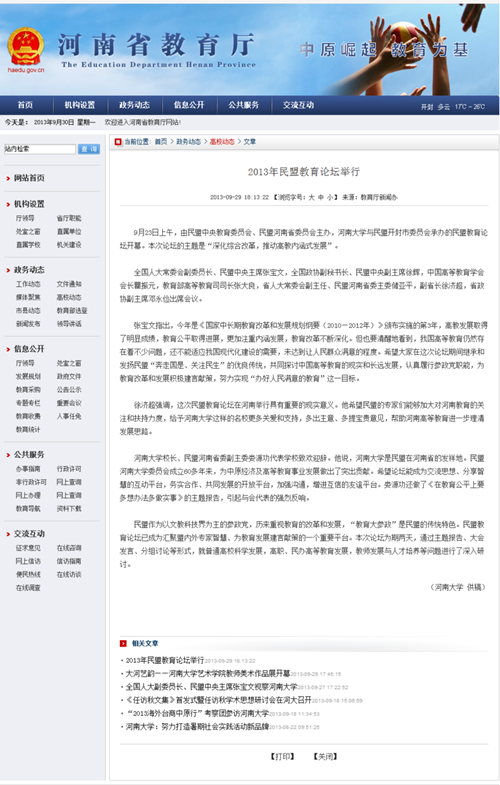Viewport: 500px width, 785px height.
Task: Open 直属单位 in sidebar
Action: [69, 232]
